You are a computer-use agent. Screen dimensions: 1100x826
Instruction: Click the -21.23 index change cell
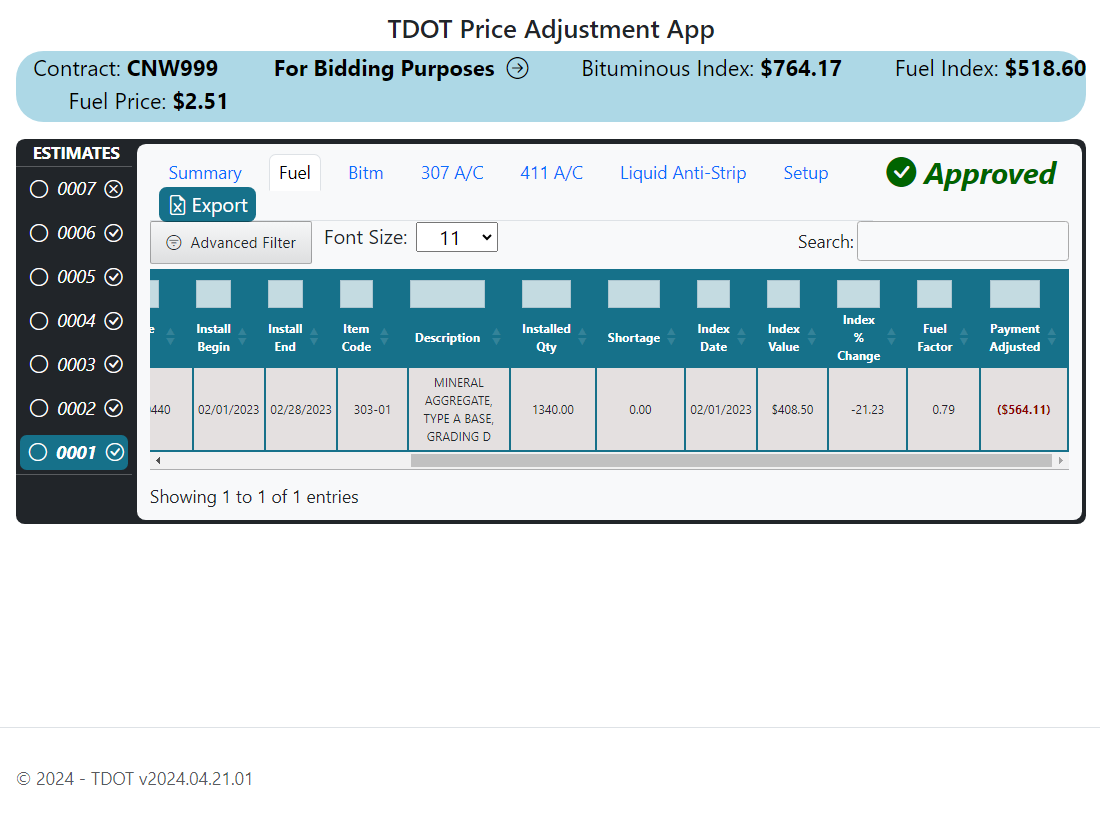pos(867,409)
